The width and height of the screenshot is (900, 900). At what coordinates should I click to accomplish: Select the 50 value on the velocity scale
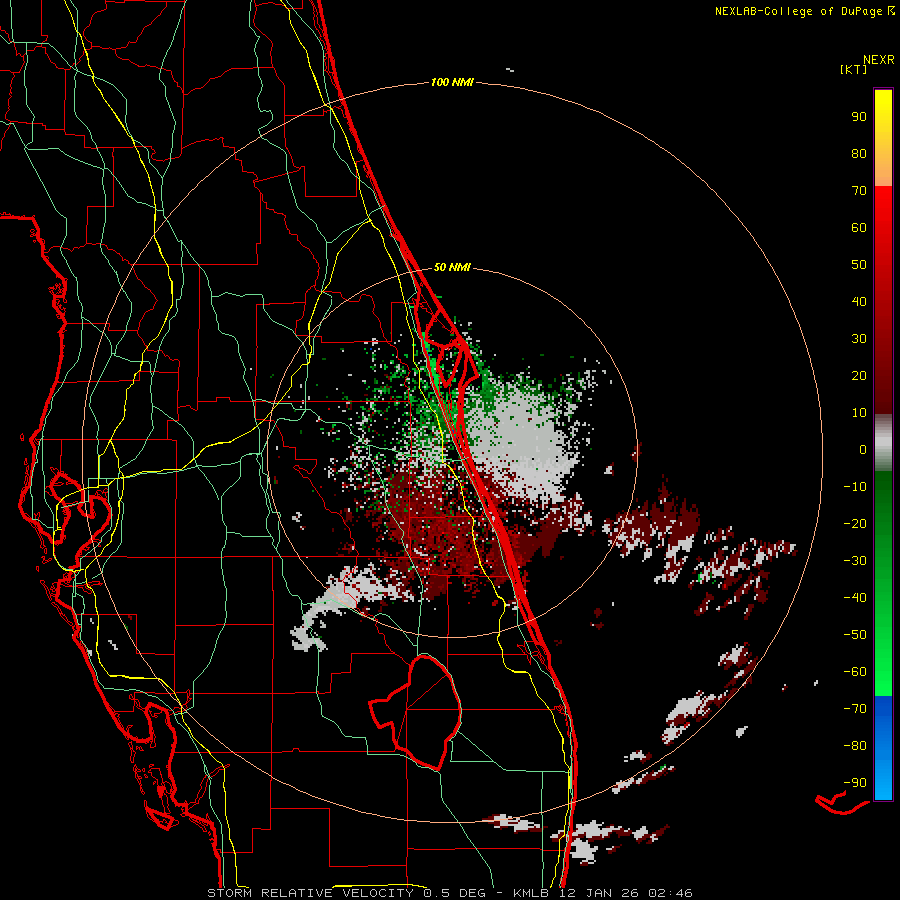[x=859, y=265]
